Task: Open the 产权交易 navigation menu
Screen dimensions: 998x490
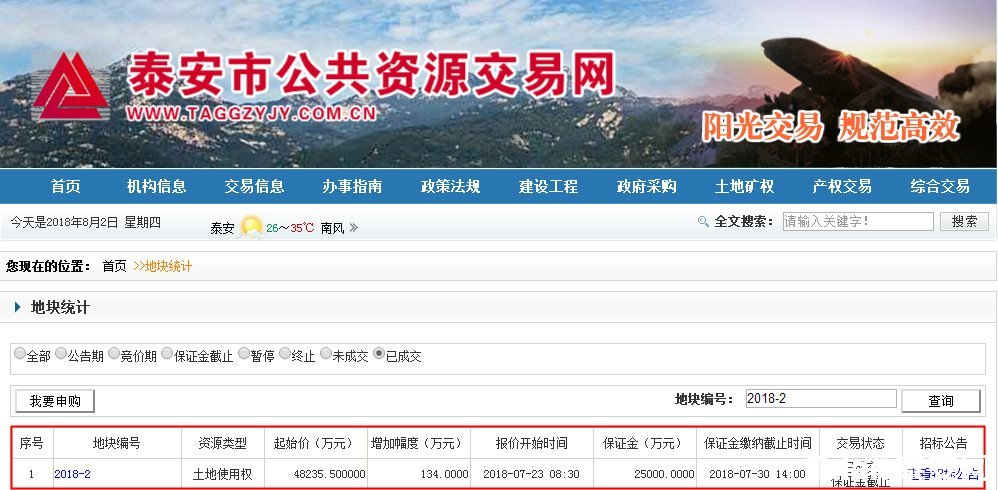Action: click(841, 186)
